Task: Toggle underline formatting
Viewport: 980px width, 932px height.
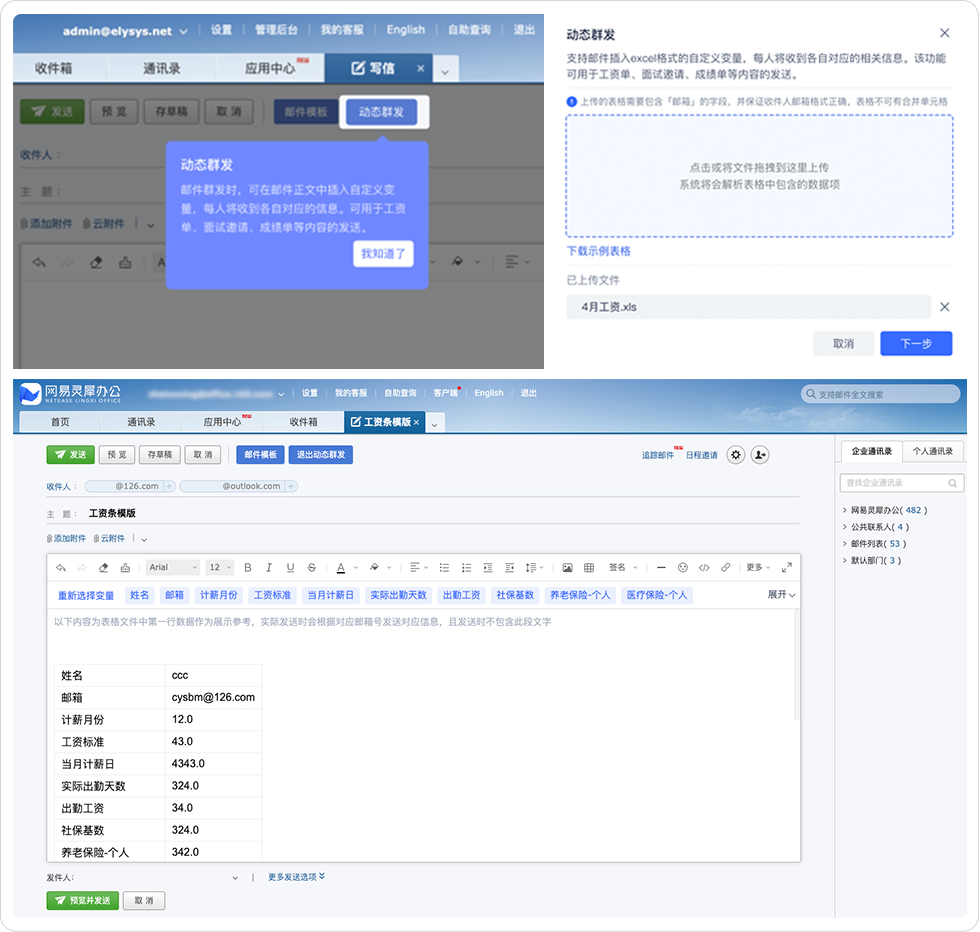Action: (x=289, y=567)
